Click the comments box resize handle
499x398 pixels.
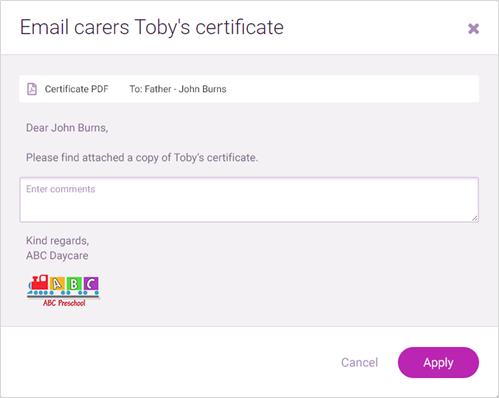pos(475,218)
